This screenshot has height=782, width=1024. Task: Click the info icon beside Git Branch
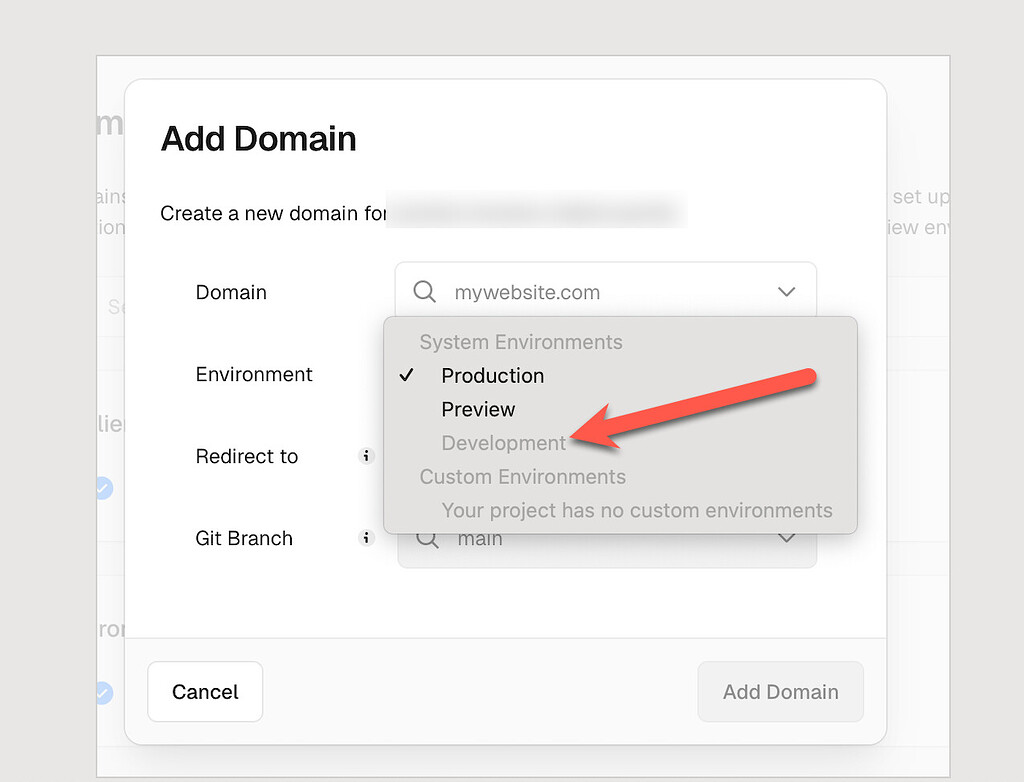click(x=367, y=537)
